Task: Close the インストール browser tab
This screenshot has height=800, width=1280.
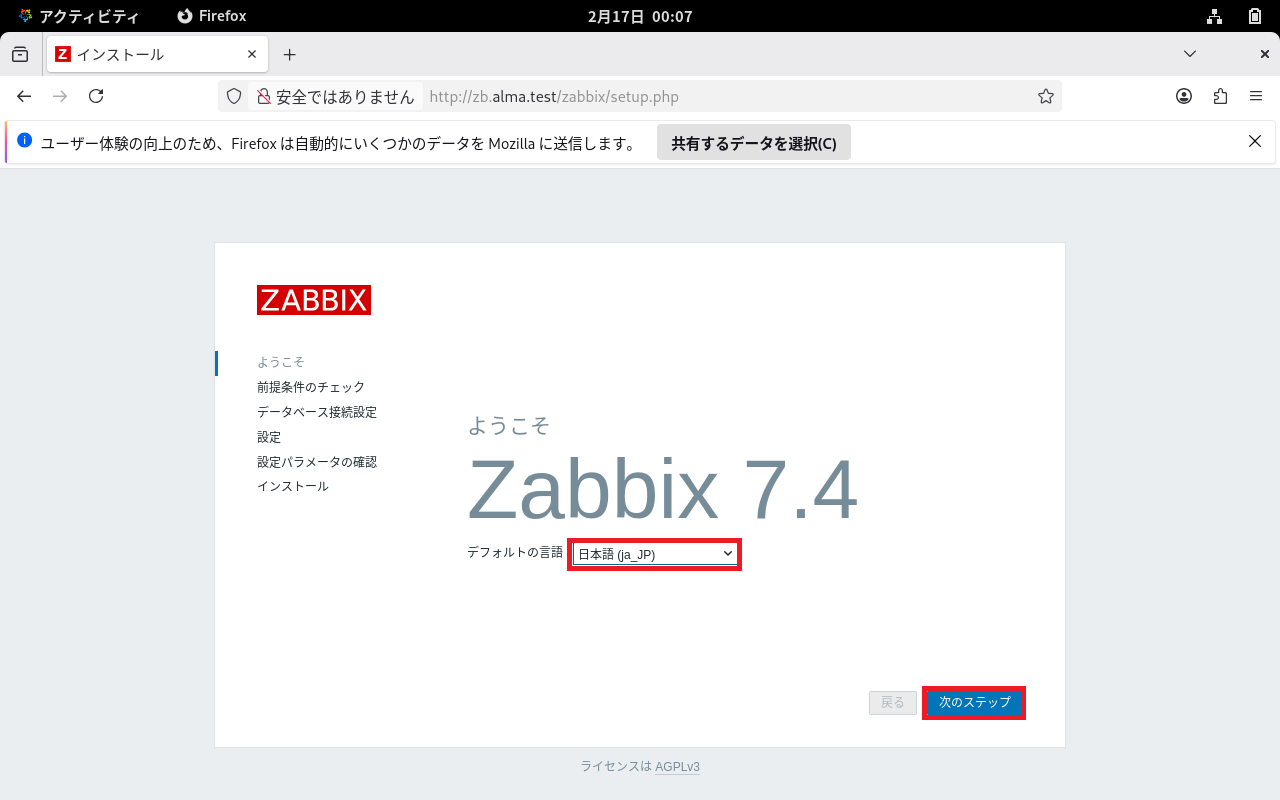Action: click(x=252, y=54)
